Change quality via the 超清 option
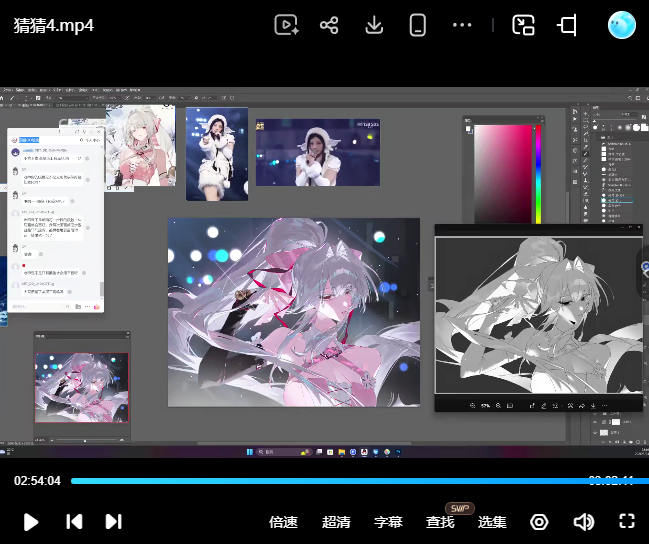The height and width of the screenshot is (544, 649). click(x=336, y=522)
